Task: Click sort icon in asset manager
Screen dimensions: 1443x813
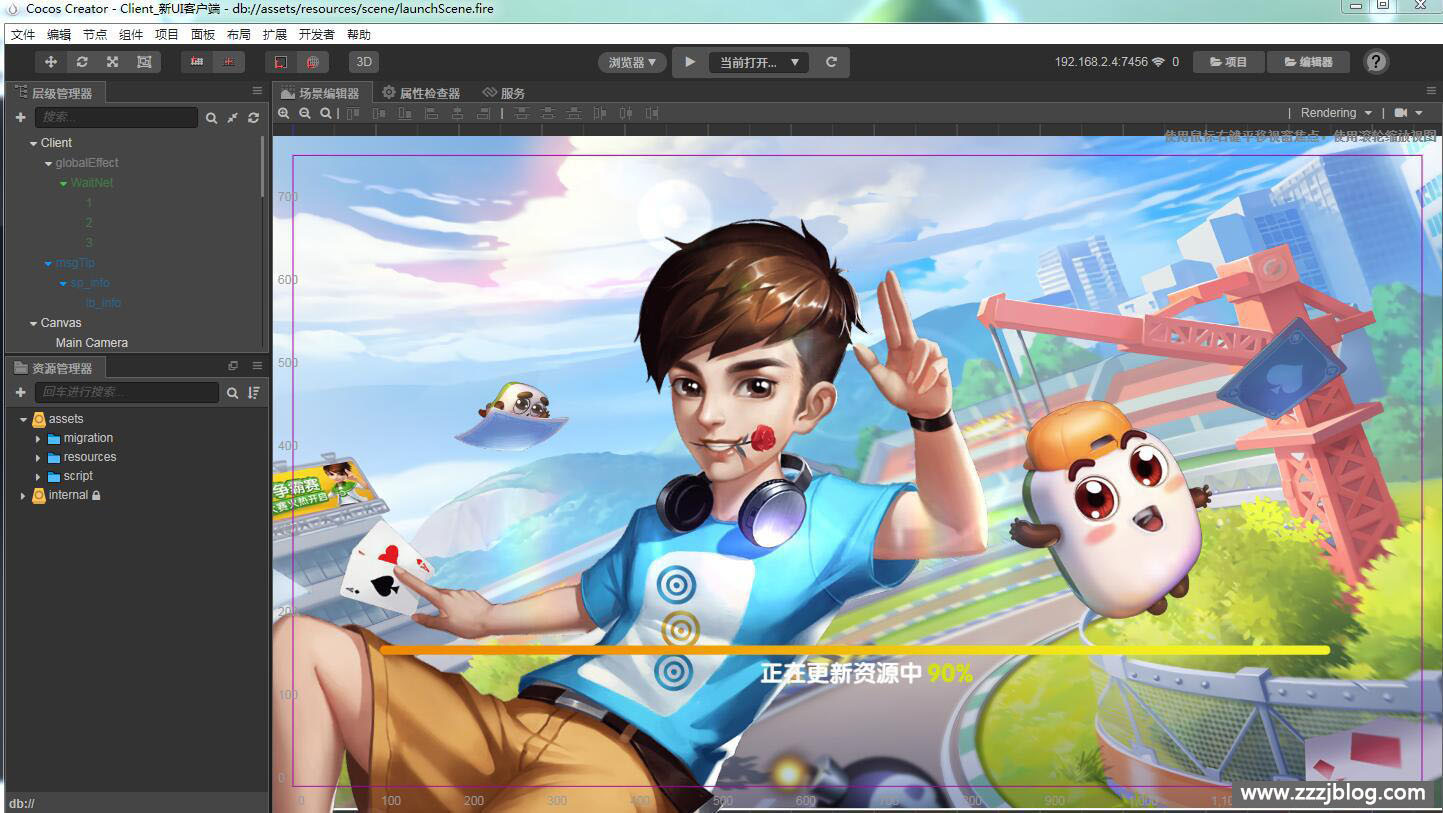Action: [254, 393]
